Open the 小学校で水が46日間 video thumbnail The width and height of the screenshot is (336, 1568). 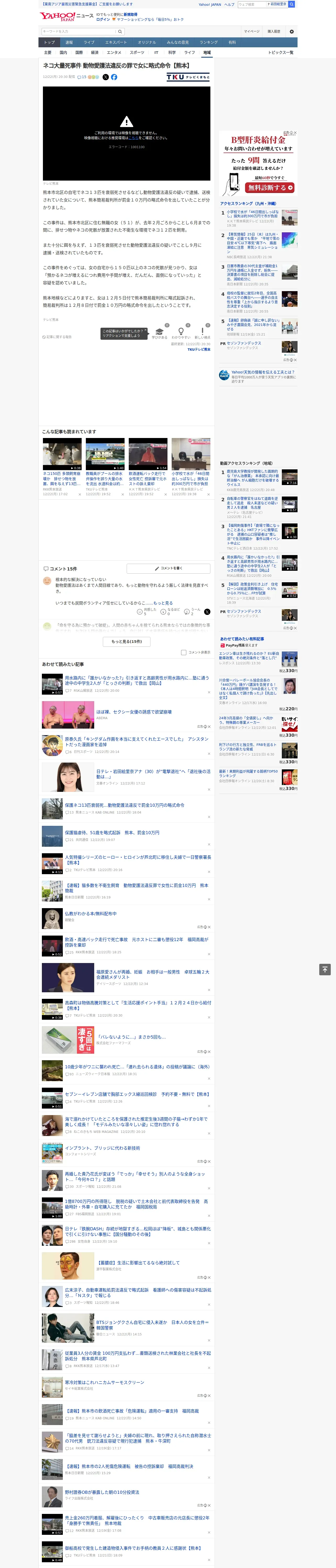point(191,454)
